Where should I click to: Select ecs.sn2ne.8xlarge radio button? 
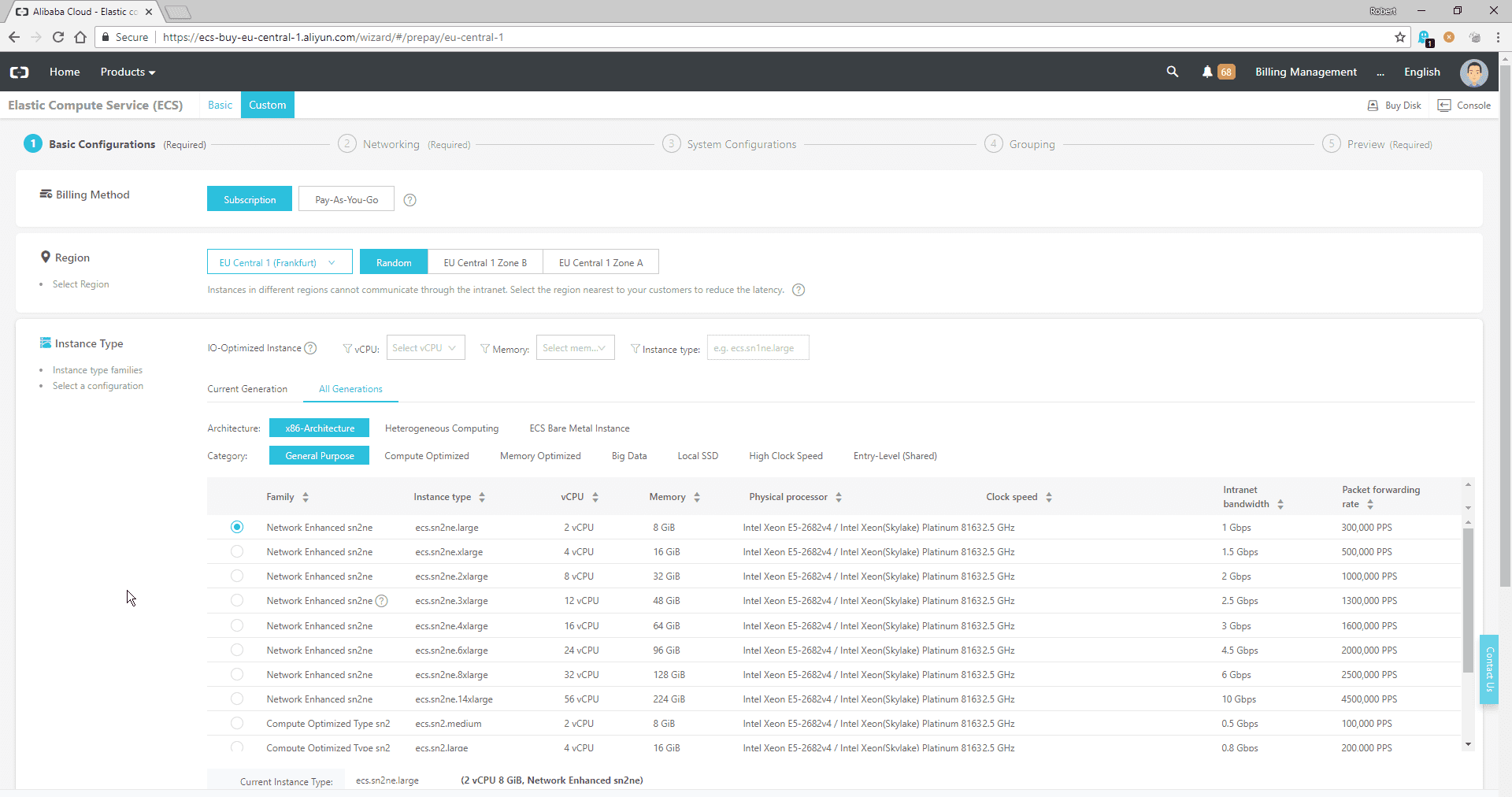237,674
